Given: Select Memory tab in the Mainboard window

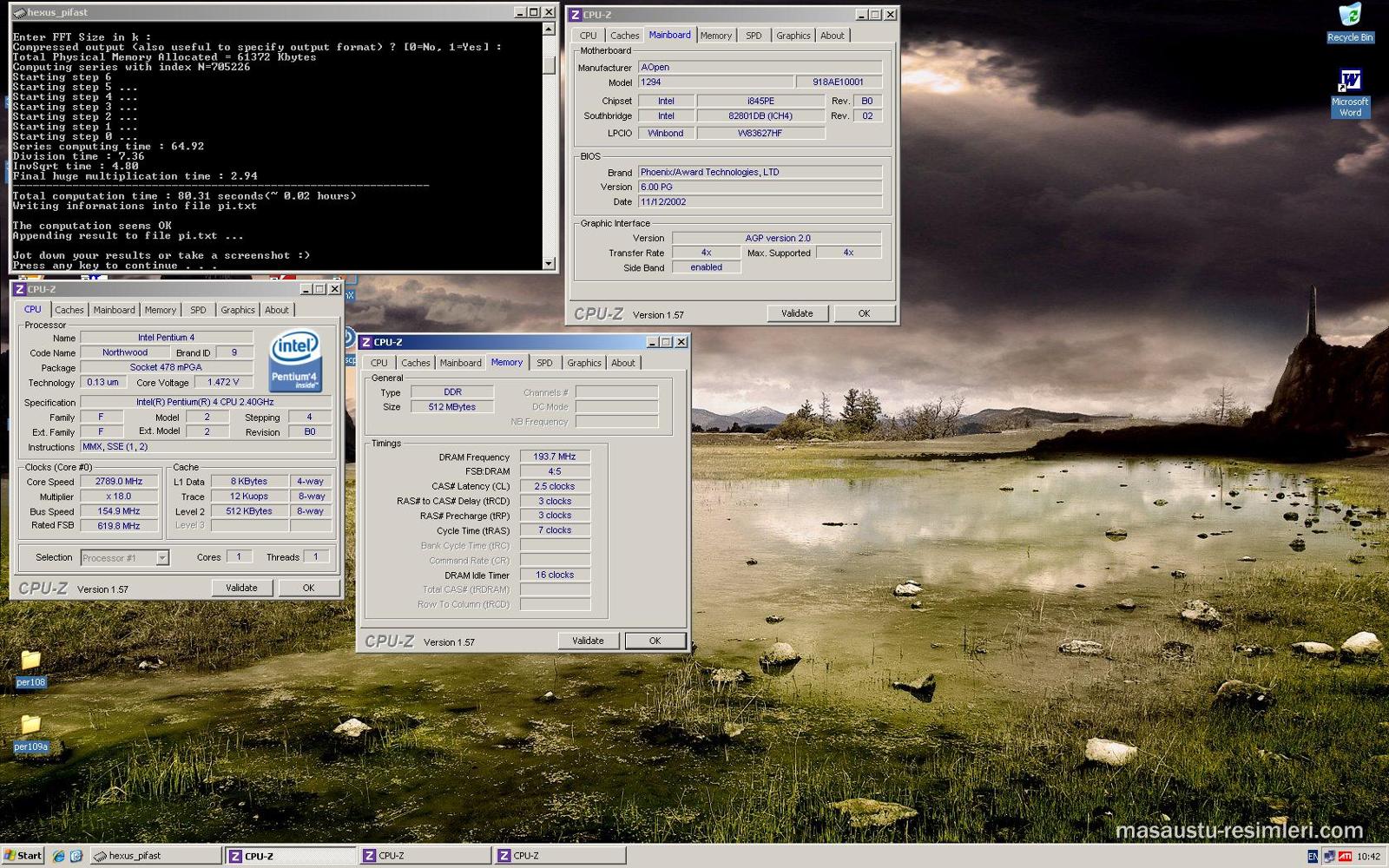Looking at the screenshot, I should pyautogui.click(x=716, y=36).
